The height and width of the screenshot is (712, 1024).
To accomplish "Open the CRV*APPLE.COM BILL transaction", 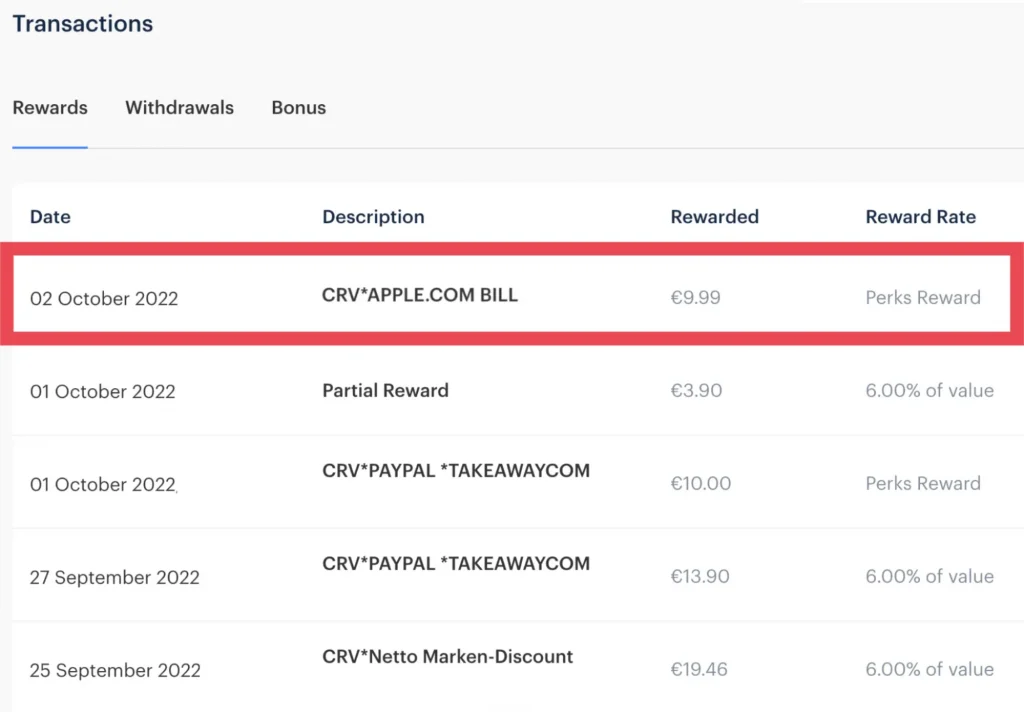I will [420, 296].
